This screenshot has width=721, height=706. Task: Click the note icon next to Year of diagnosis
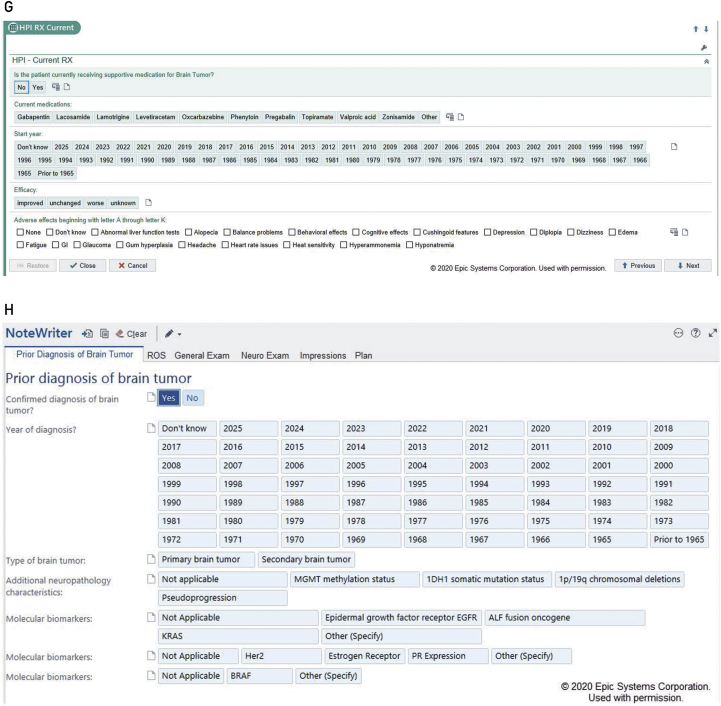(150, 429)
